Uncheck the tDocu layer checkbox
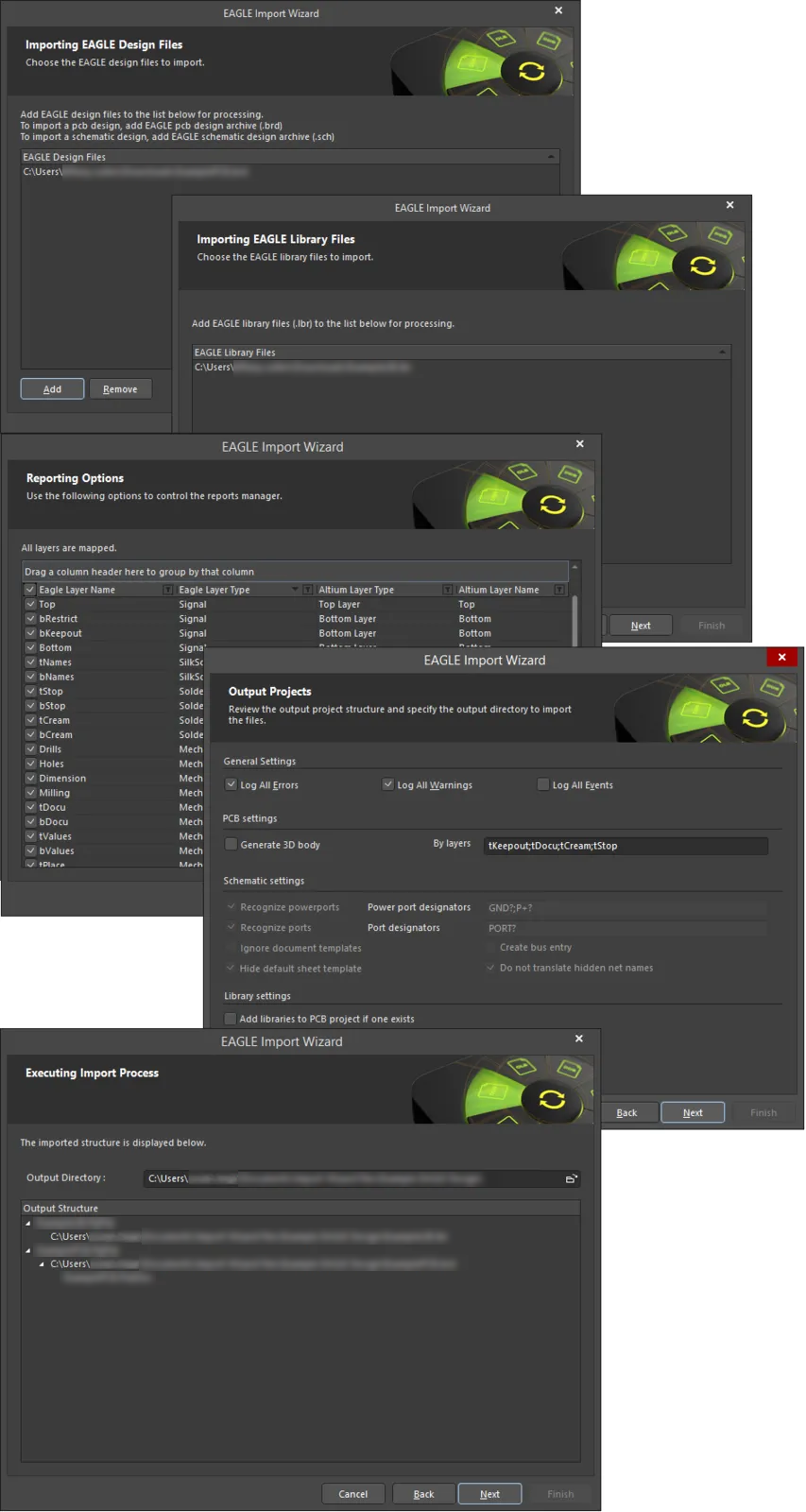Viewport: 806px width, 1512px height. tap(30, 807)
